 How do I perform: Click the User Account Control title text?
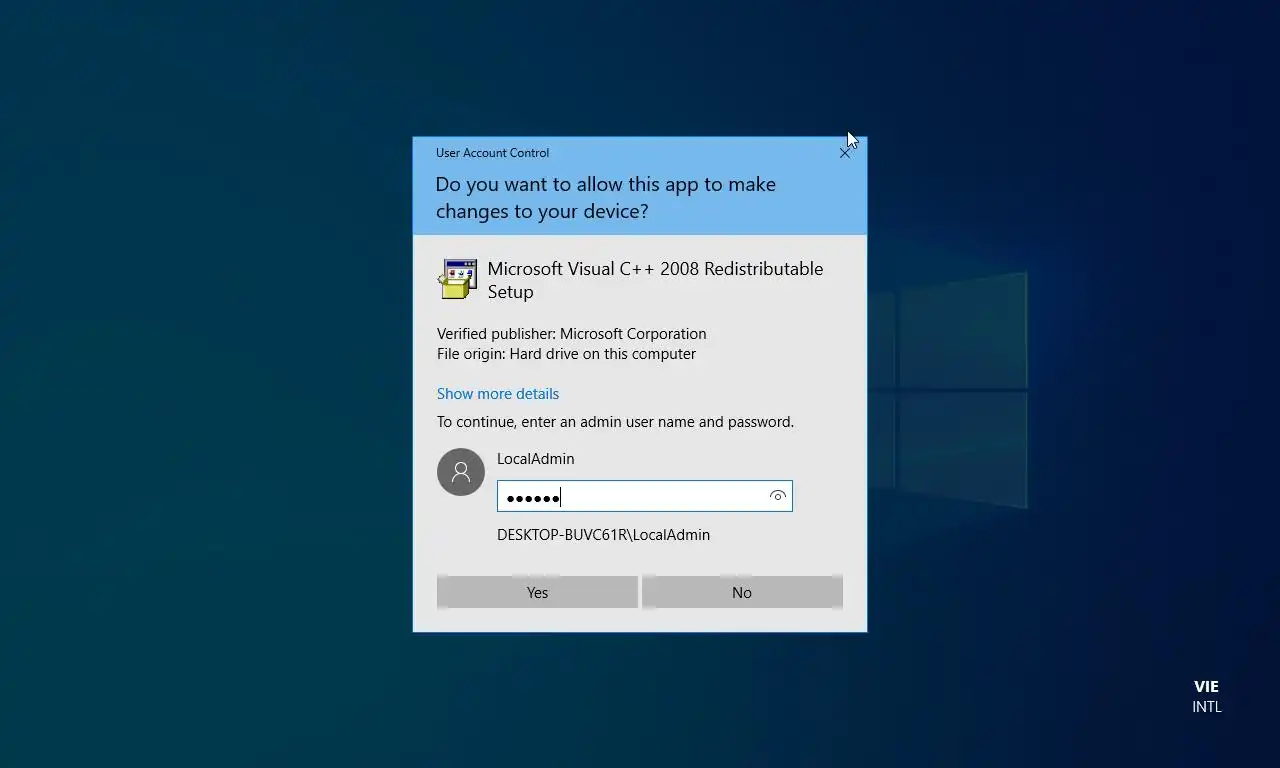[492, 153]
